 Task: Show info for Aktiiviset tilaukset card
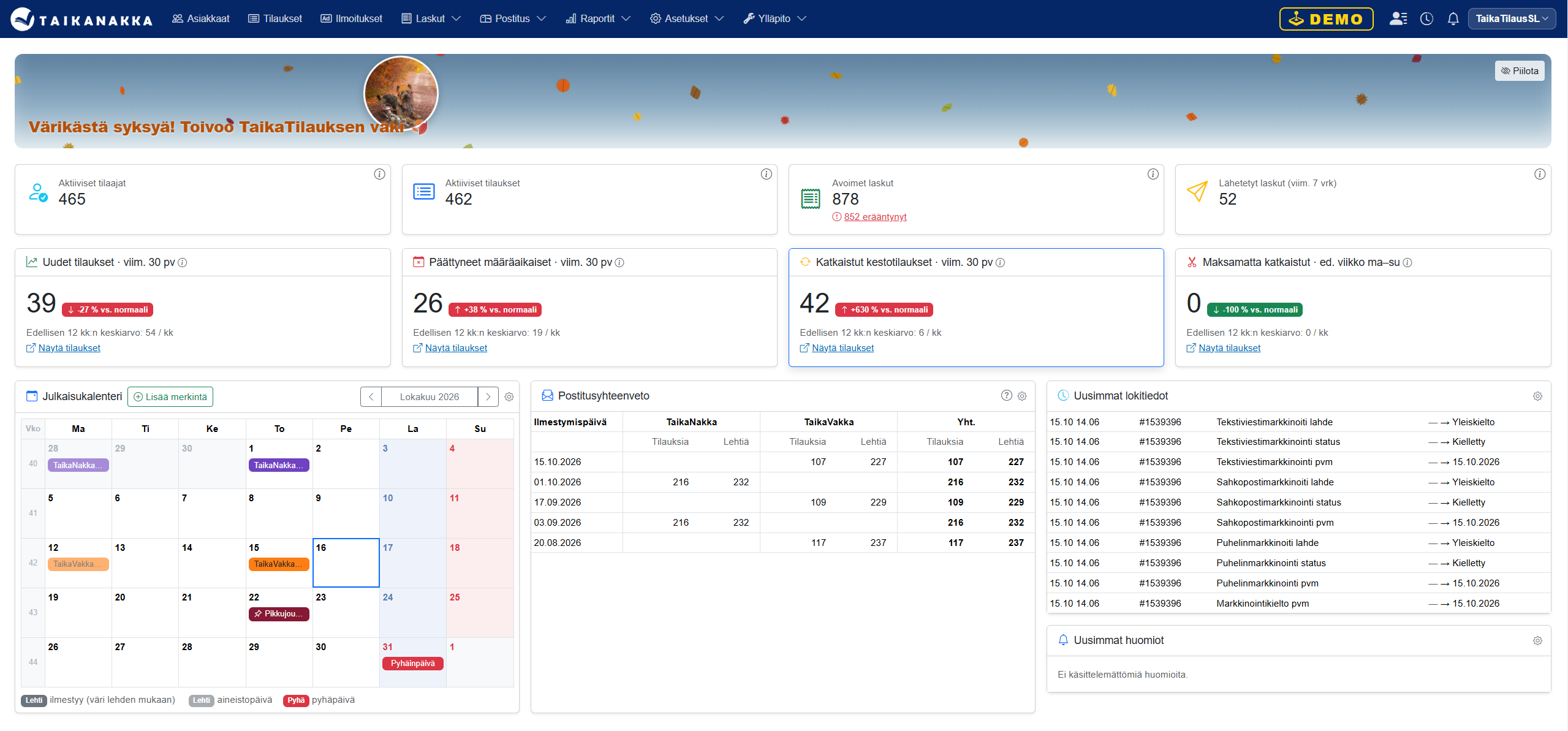(766, 174)
